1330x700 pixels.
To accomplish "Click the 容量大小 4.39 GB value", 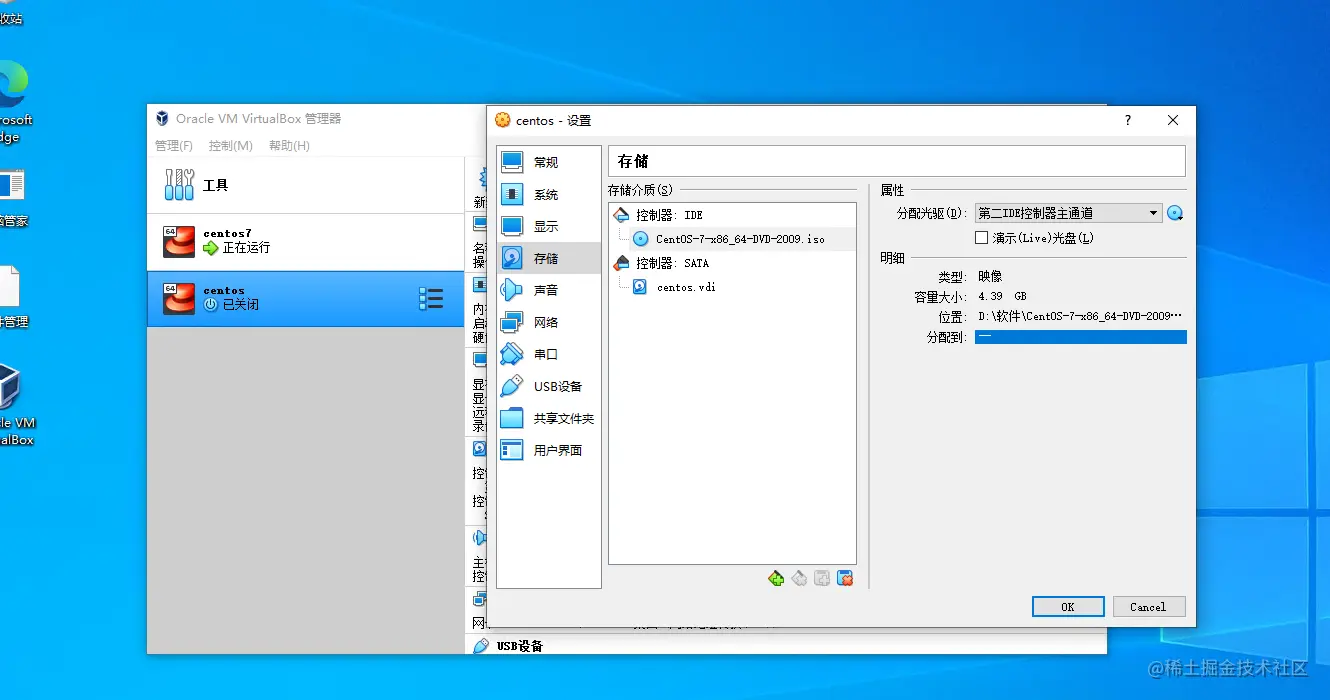I will (1002, 297).
